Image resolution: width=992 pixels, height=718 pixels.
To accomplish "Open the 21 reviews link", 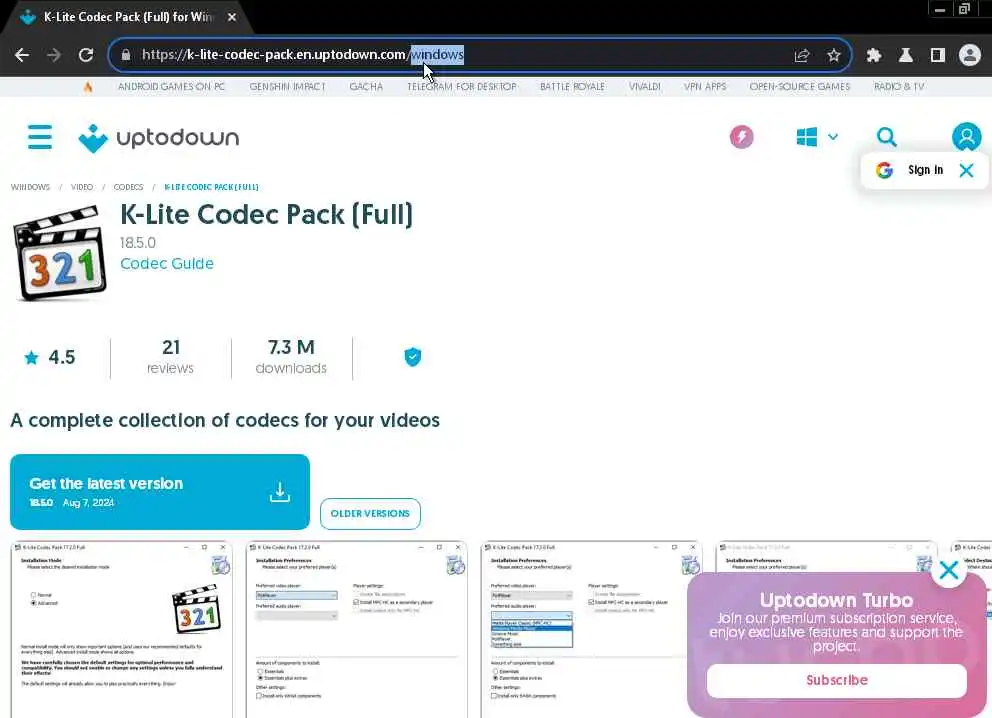I will [170, 357].
